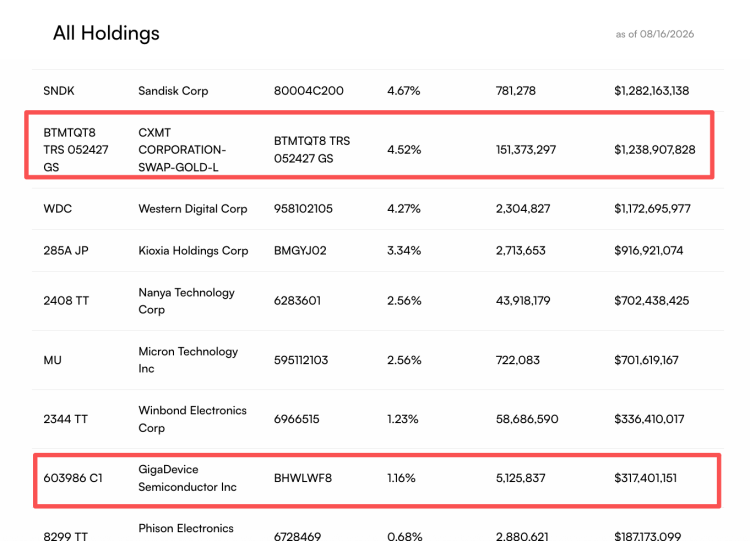This screenshot has height=541, width=750.
Task: Click CUSIP 80004C200
Action: click(x=309, y=91)
